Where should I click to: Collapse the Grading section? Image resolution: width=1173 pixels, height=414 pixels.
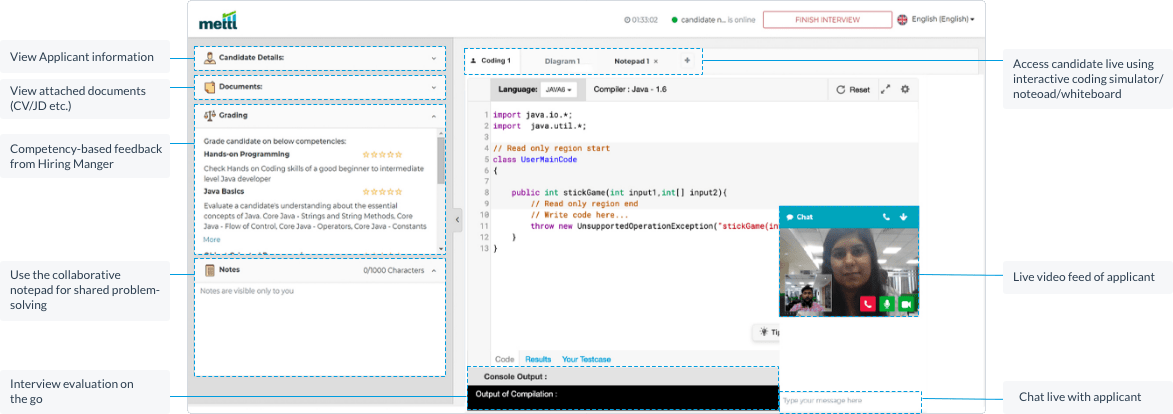tap(433, 117)
